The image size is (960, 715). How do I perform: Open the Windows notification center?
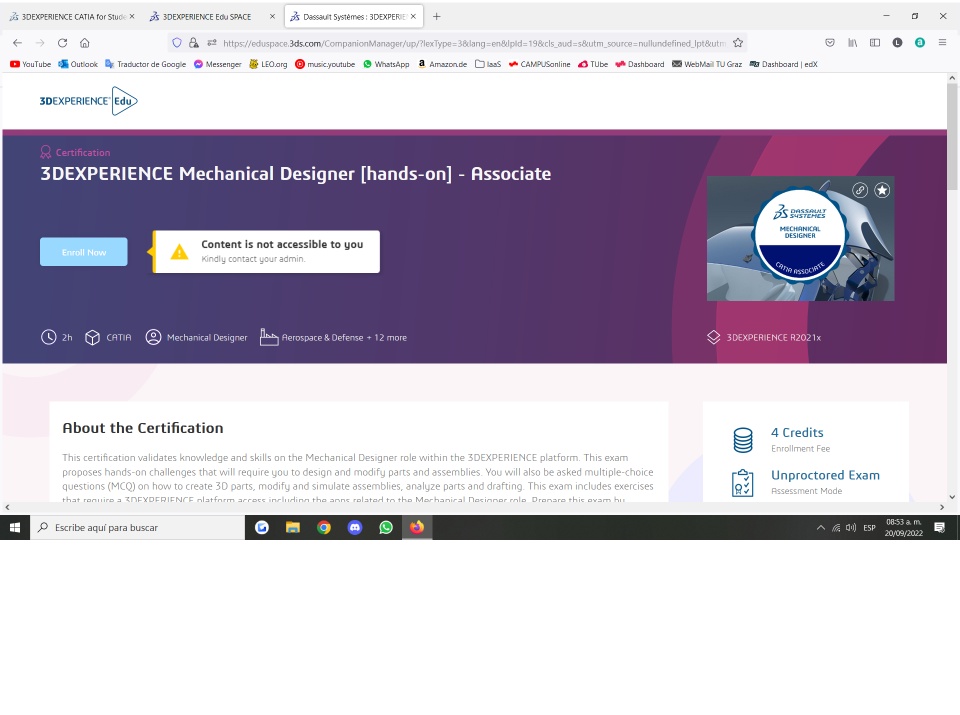(x=940, y=528)
